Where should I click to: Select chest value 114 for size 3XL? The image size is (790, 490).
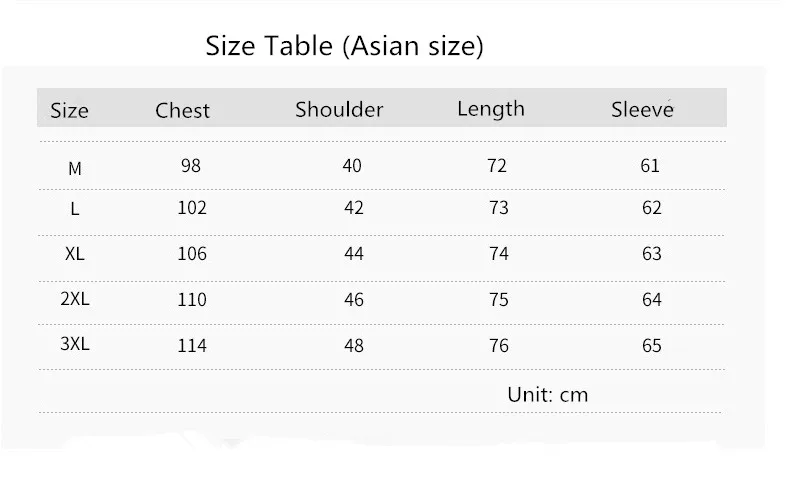pos(192,345)
